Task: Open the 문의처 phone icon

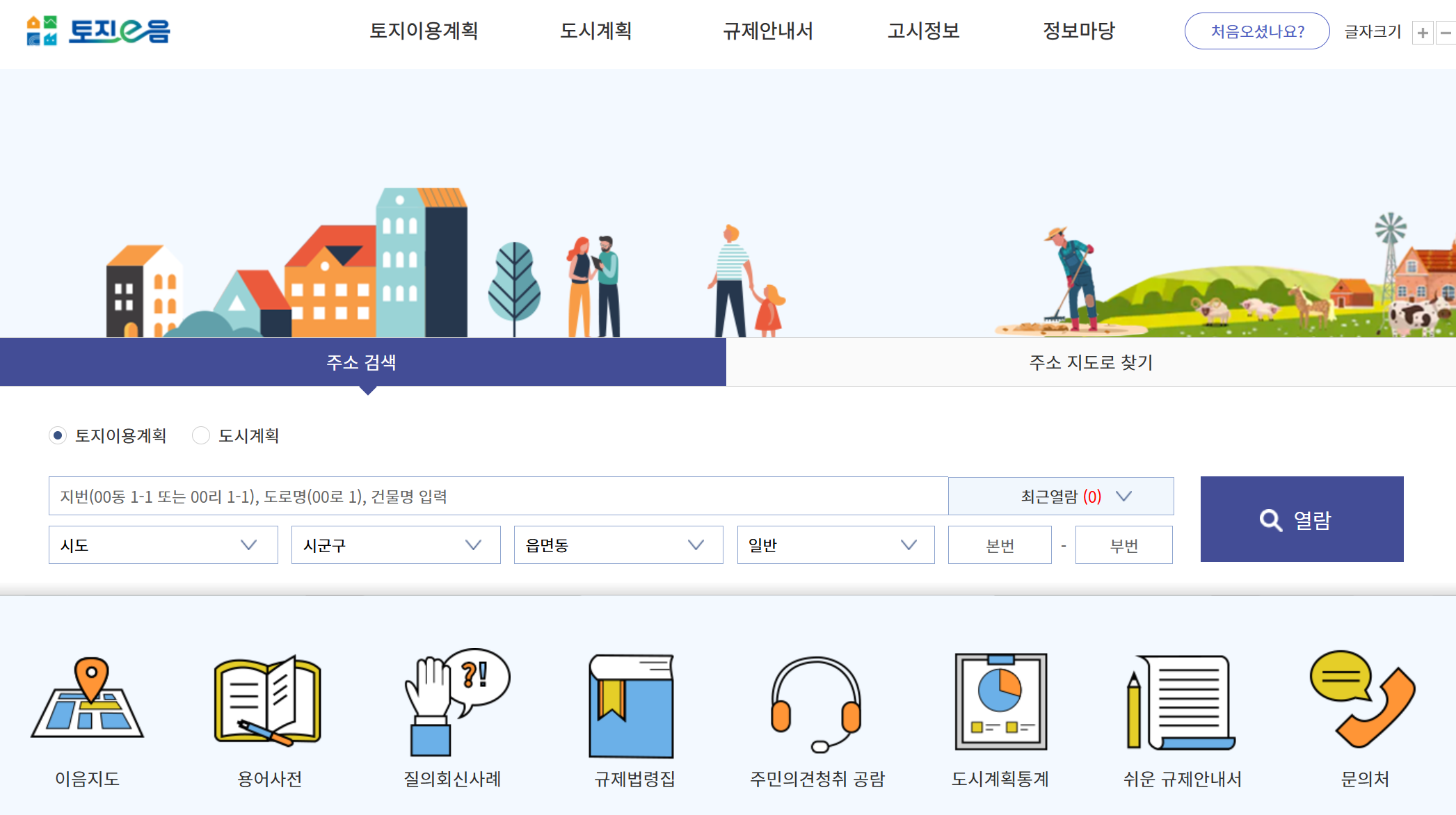Action: [x=1362, y=699]
